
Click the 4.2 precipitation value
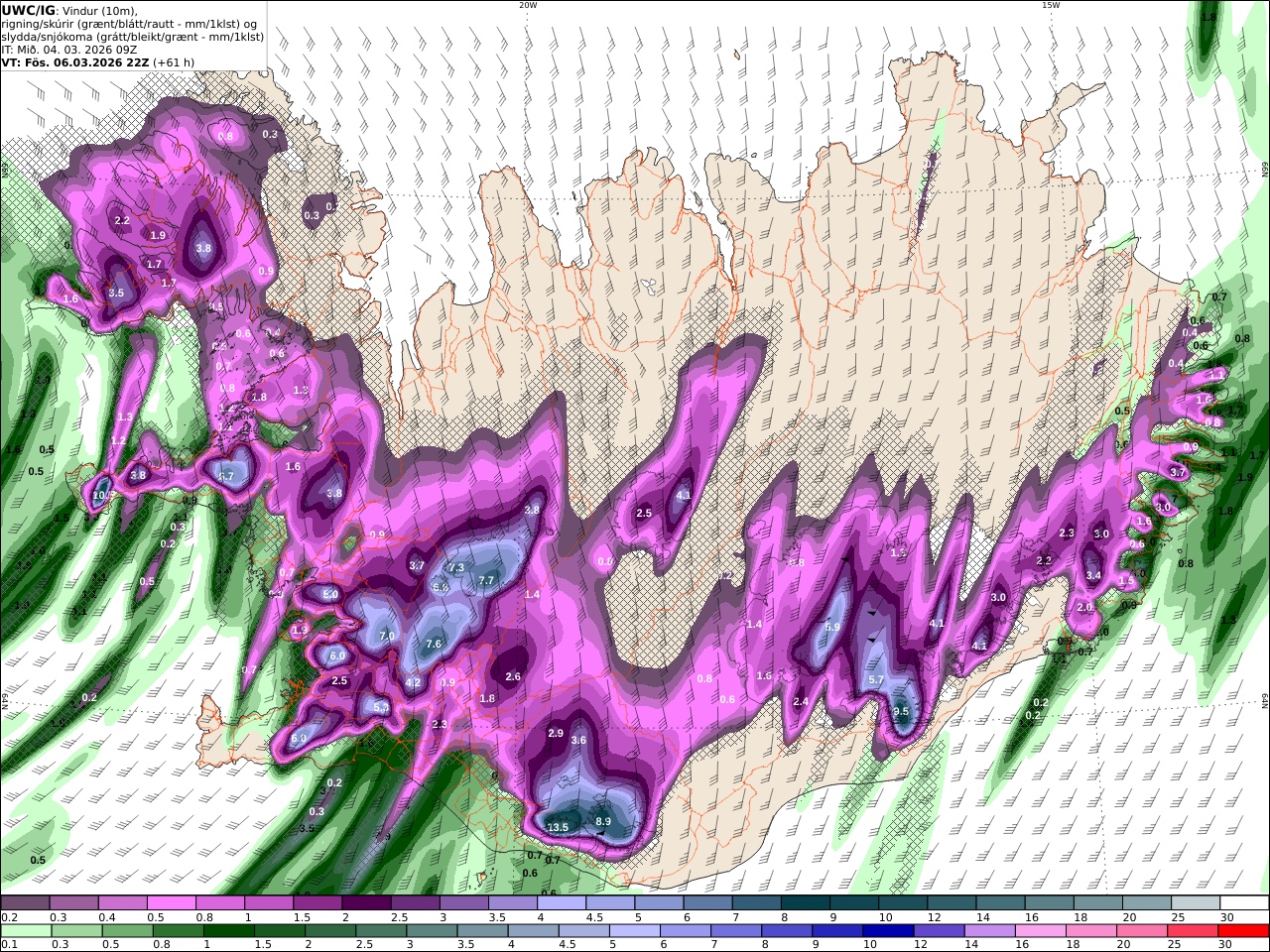(x=414, y=682)
